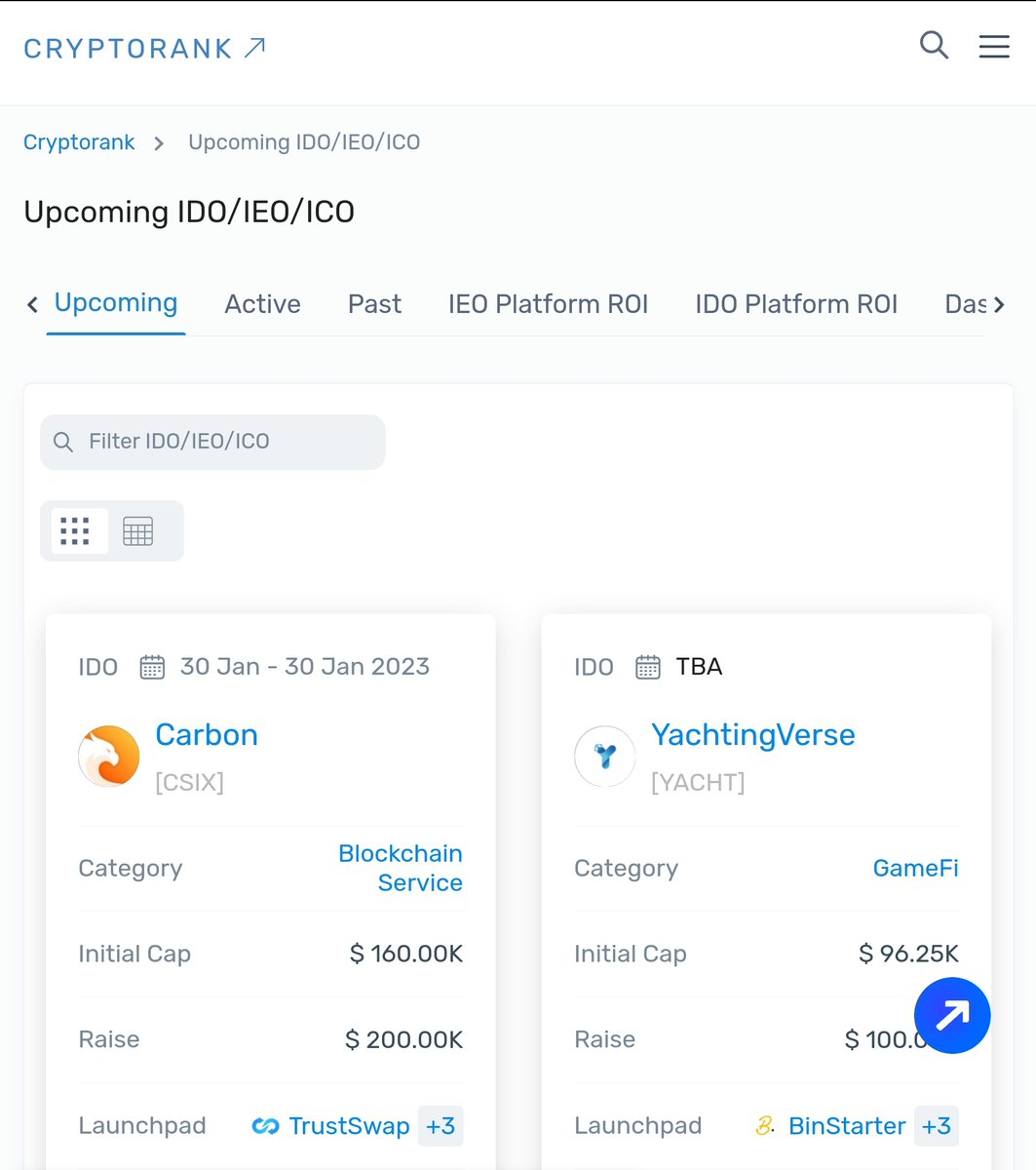Viewport: 1036px width, 1170px height.
Task: Open the YachtingVerse project link
Action: (753, 734)
